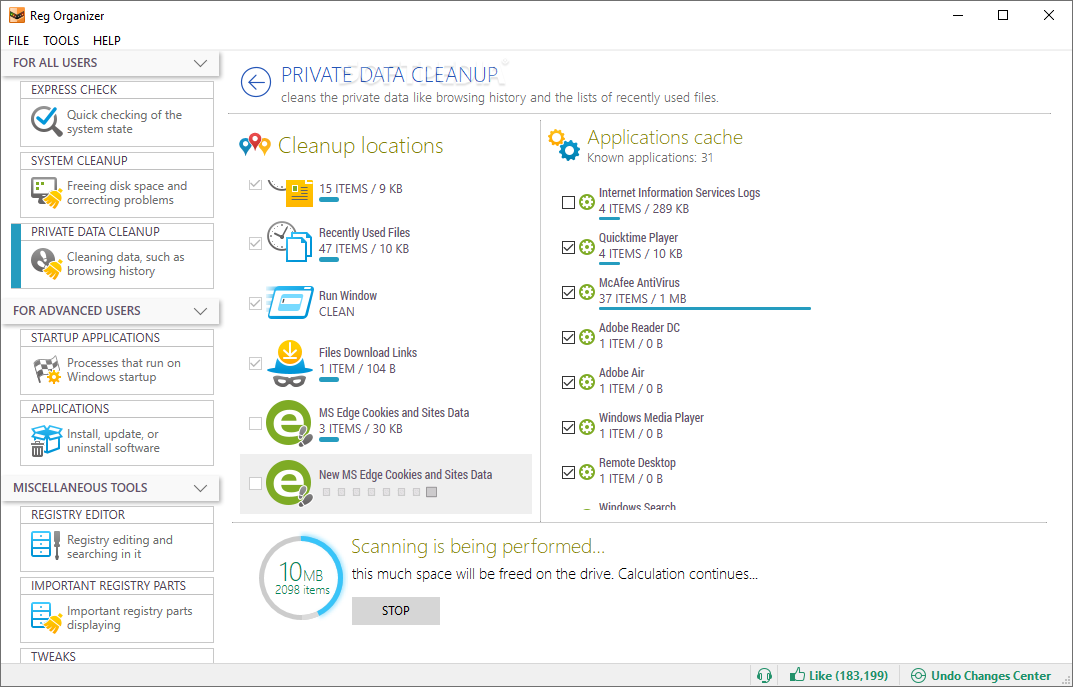Open the TOOLS menu
This screenshot has height=687, width=1073.
pos(61,40)
